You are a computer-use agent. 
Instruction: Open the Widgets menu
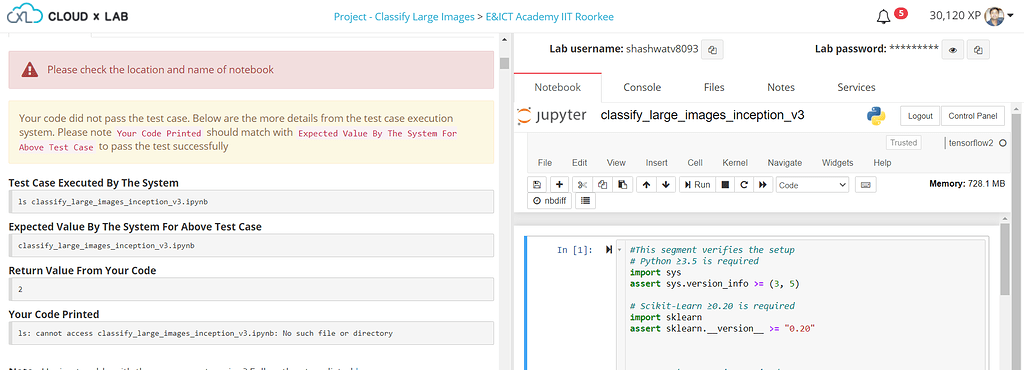837,162
